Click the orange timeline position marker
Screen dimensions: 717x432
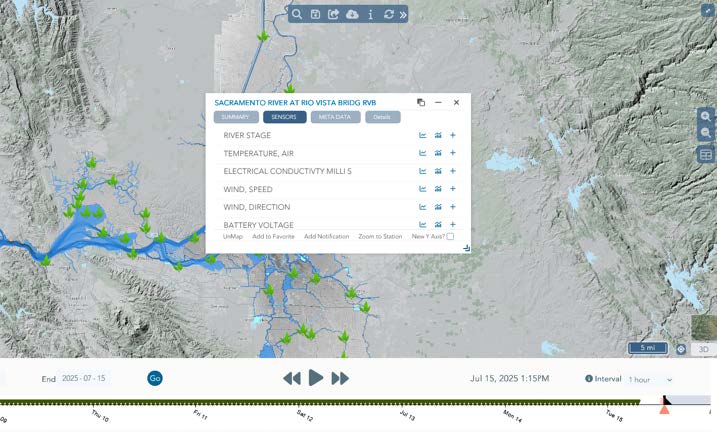pos(665,407)
